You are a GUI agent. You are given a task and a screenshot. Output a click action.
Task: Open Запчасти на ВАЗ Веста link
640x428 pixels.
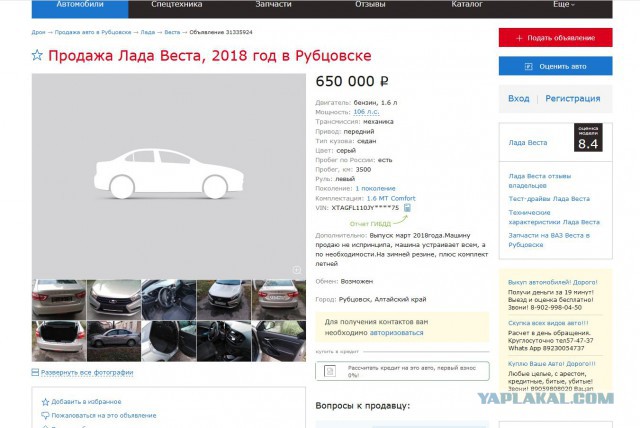coord(549,240)
